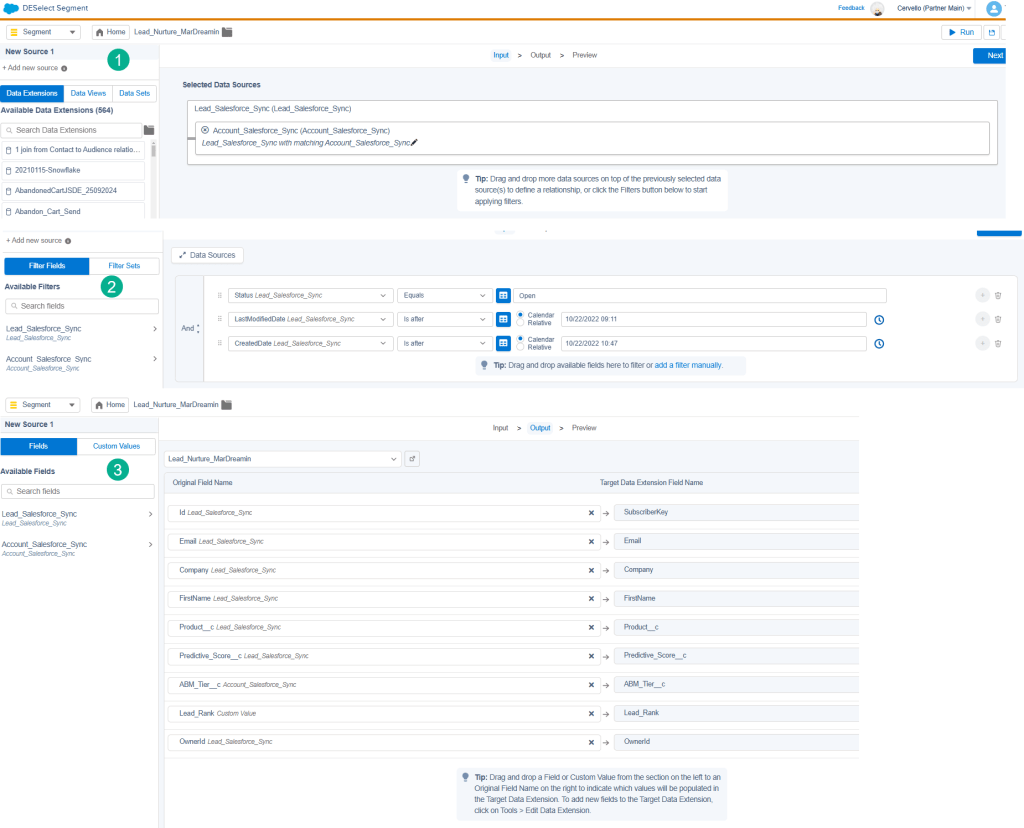
Task: Click the blue table icon in CreatedDate row
Action: [x=504, y=343]
